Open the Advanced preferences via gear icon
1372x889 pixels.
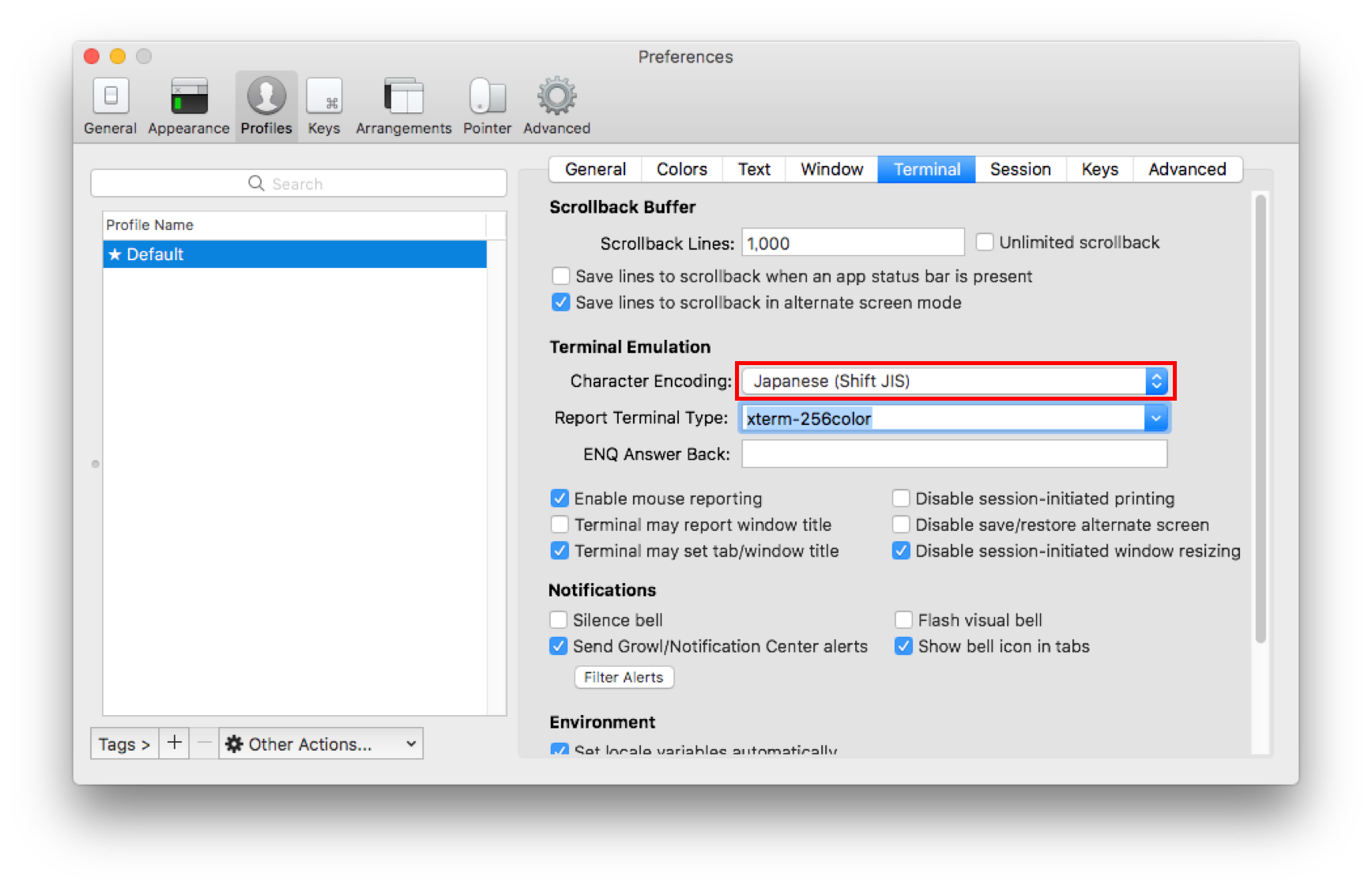556,105
